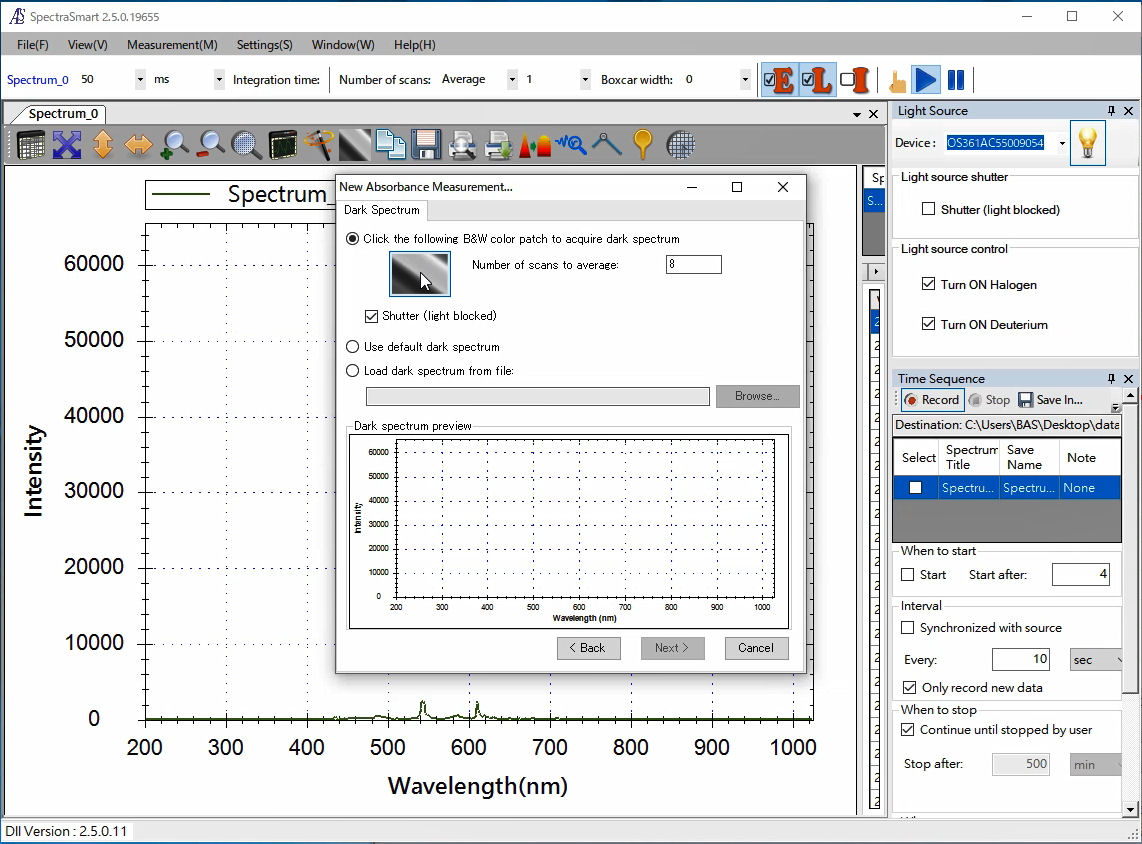Click the blue autoscale arrows icon
Screen dimensions: 1142x844
(x=67, y=145)
